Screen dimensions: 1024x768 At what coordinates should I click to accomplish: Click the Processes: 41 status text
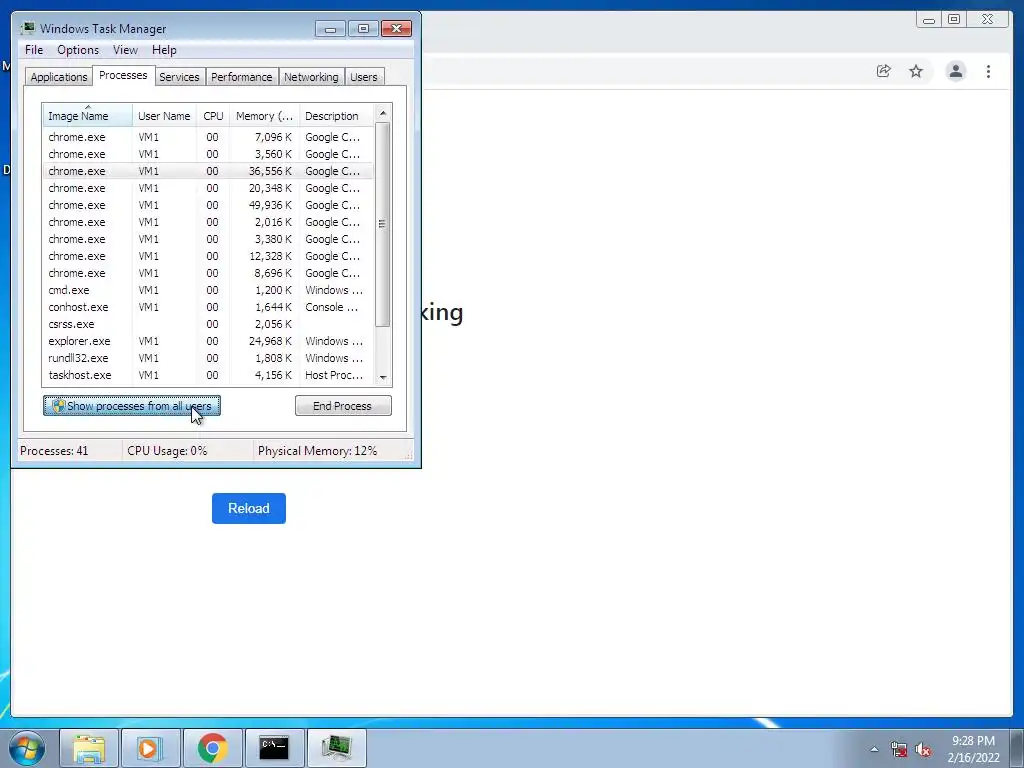(54, 451)
